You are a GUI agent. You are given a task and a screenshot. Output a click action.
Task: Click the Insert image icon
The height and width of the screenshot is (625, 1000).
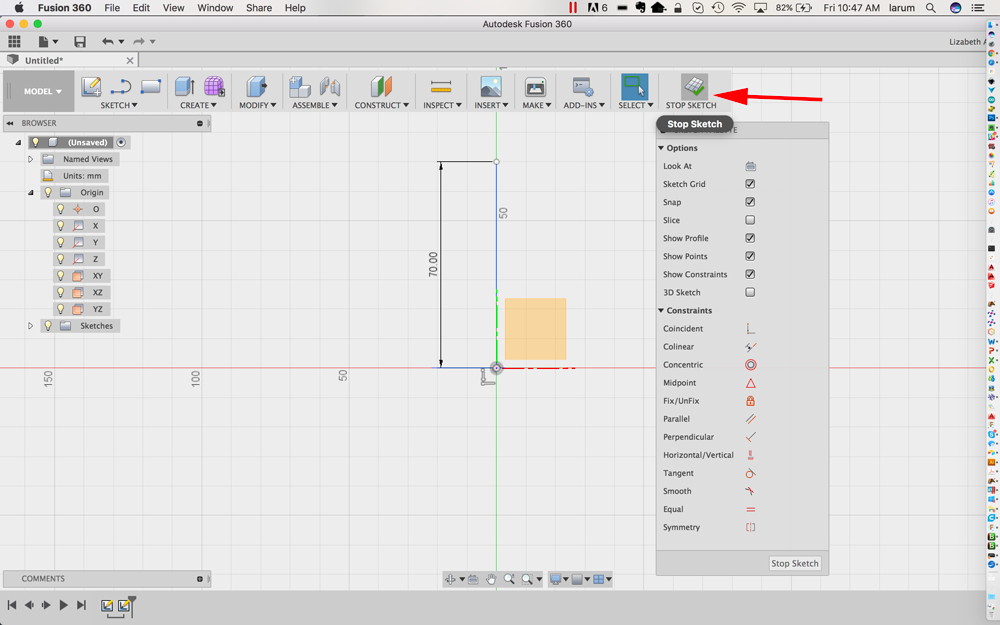[x=490, y=86]
